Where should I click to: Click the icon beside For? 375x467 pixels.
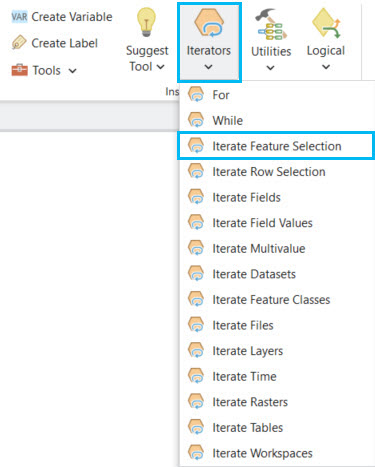point(196,95)
